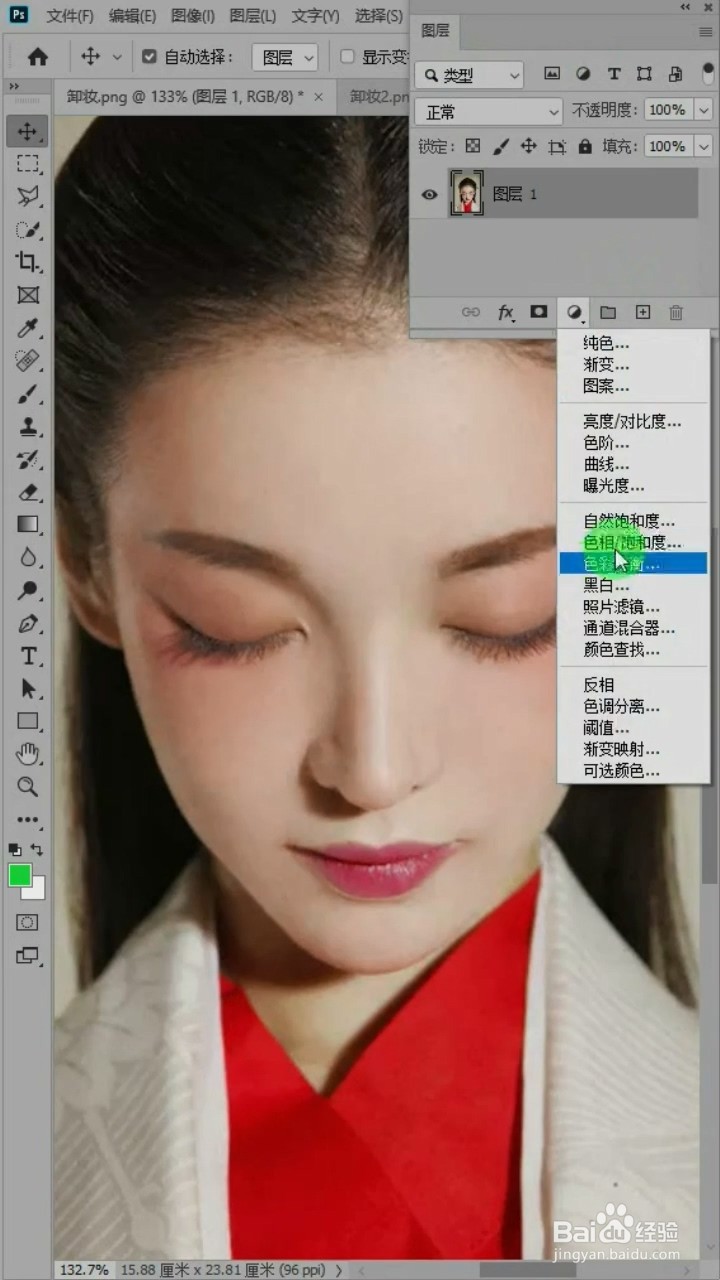Select 图层 1 layer thumbnail

(x=467, y=193)
